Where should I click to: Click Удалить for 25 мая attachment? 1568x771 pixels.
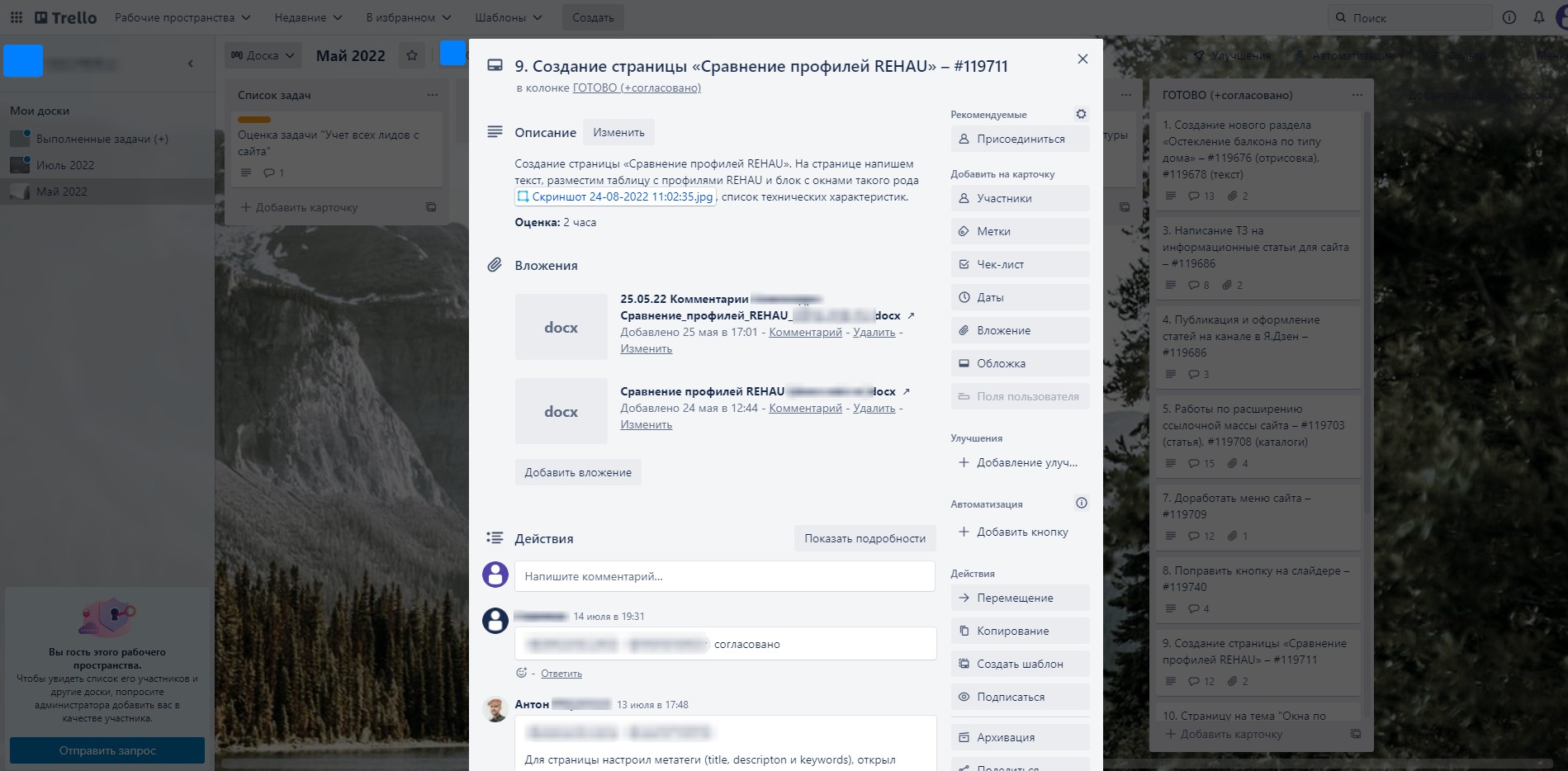[x=874, y=332]
